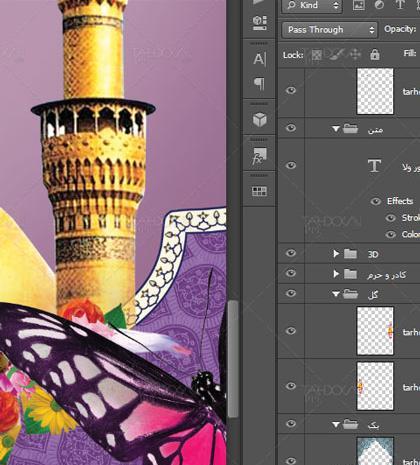This screenshot has width=420, height=465.
Task: Expand the 3D group triangle
Action: [336, 254]
